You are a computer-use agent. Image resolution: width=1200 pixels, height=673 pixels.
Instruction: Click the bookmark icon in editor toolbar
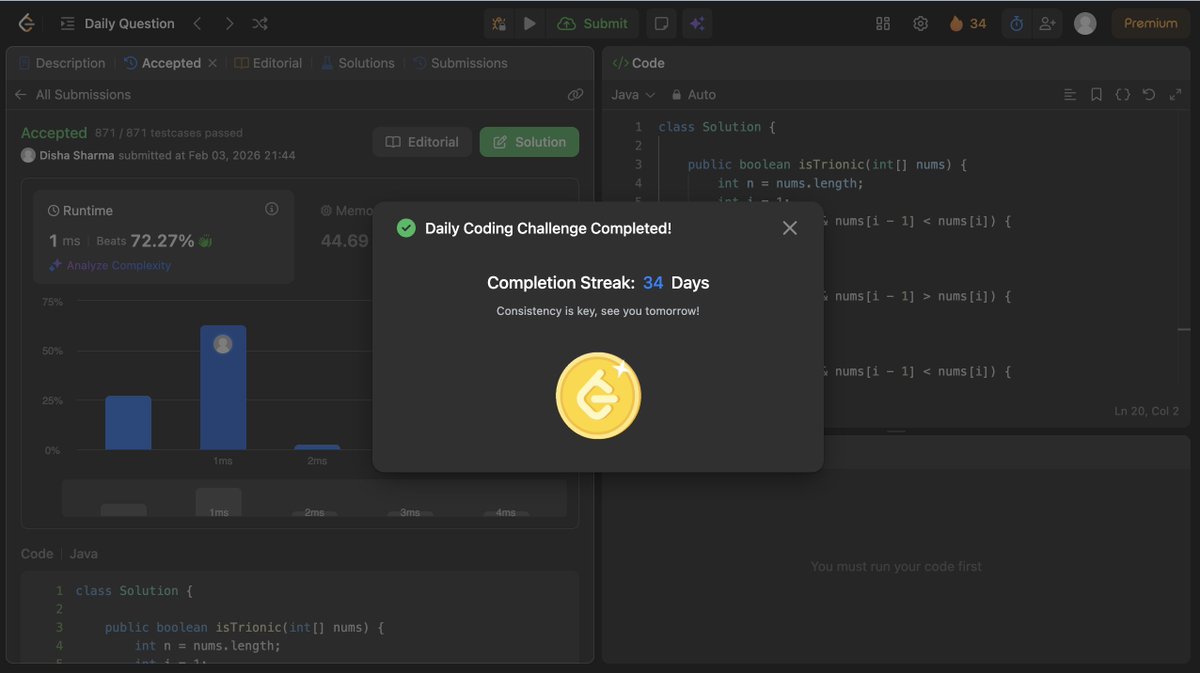pos(1096,94)
